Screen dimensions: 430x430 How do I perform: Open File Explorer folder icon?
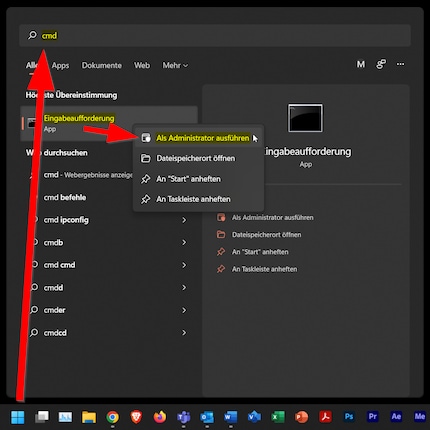pyautogui.click(x=89, y=417)
